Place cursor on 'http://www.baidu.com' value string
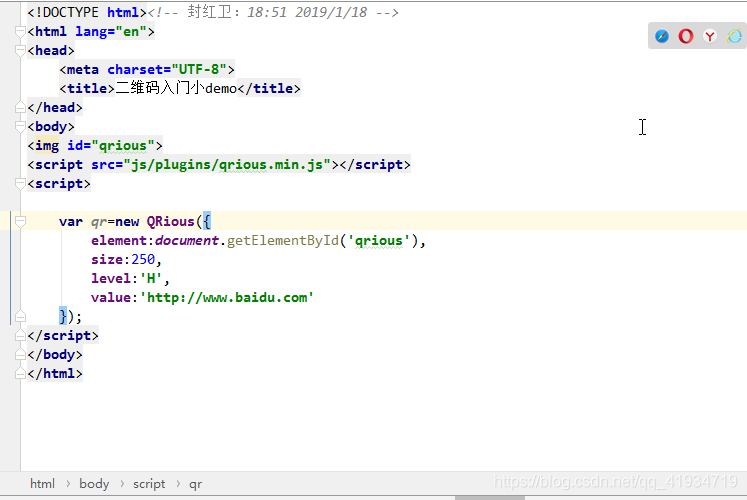The height and width of the screenshot is (500, 747). [x=227, y=298]
